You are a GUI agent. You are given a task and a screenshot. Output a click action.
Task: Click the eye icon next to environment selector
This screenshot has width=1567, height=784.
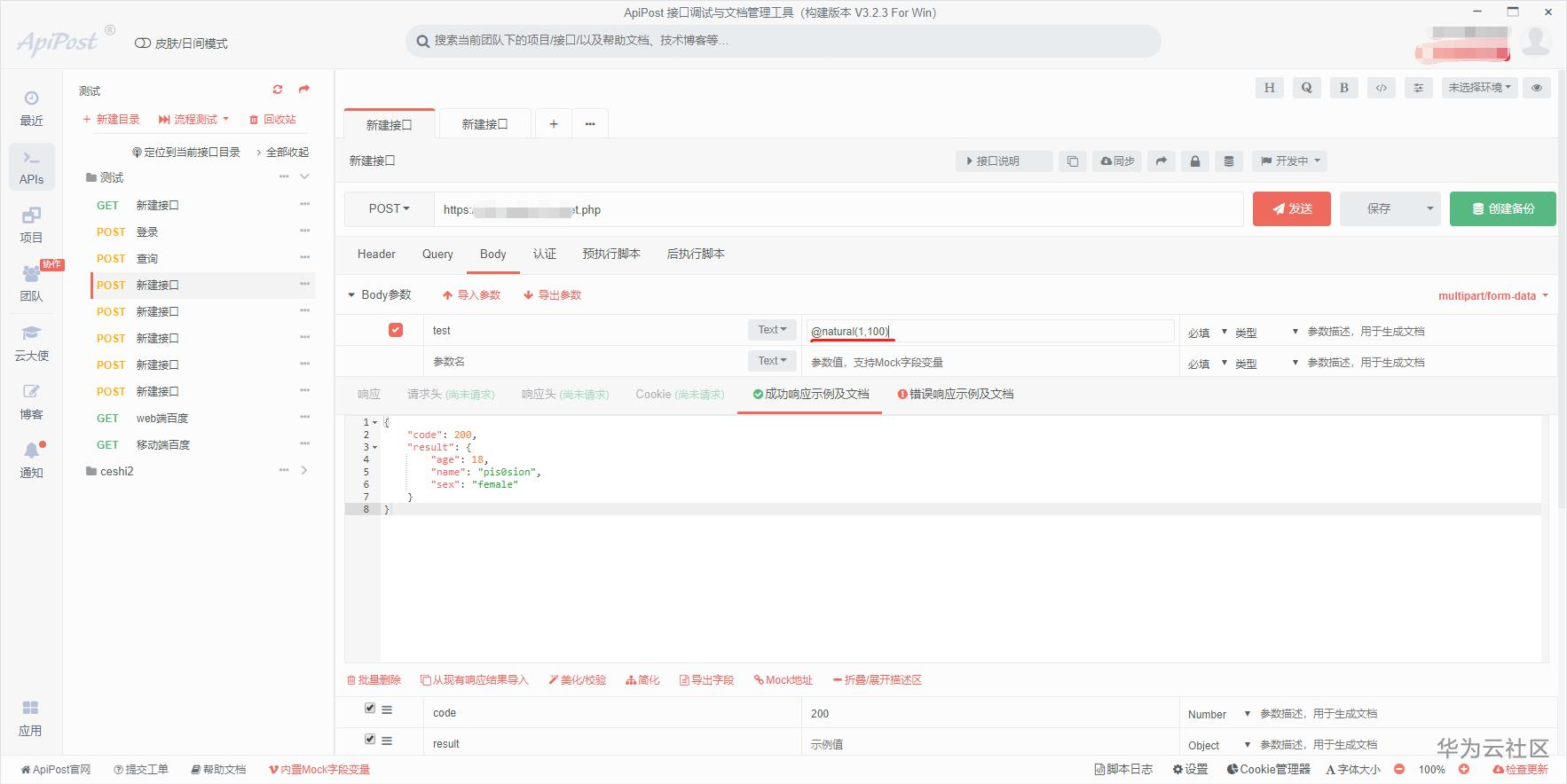[1537, 88]
